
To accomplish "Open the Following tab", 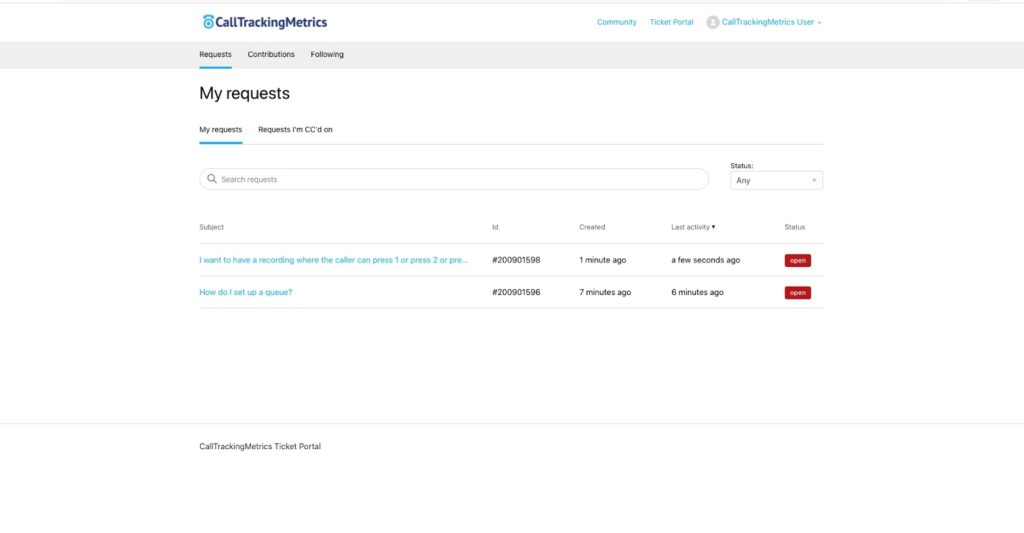I will coord(327,54).
